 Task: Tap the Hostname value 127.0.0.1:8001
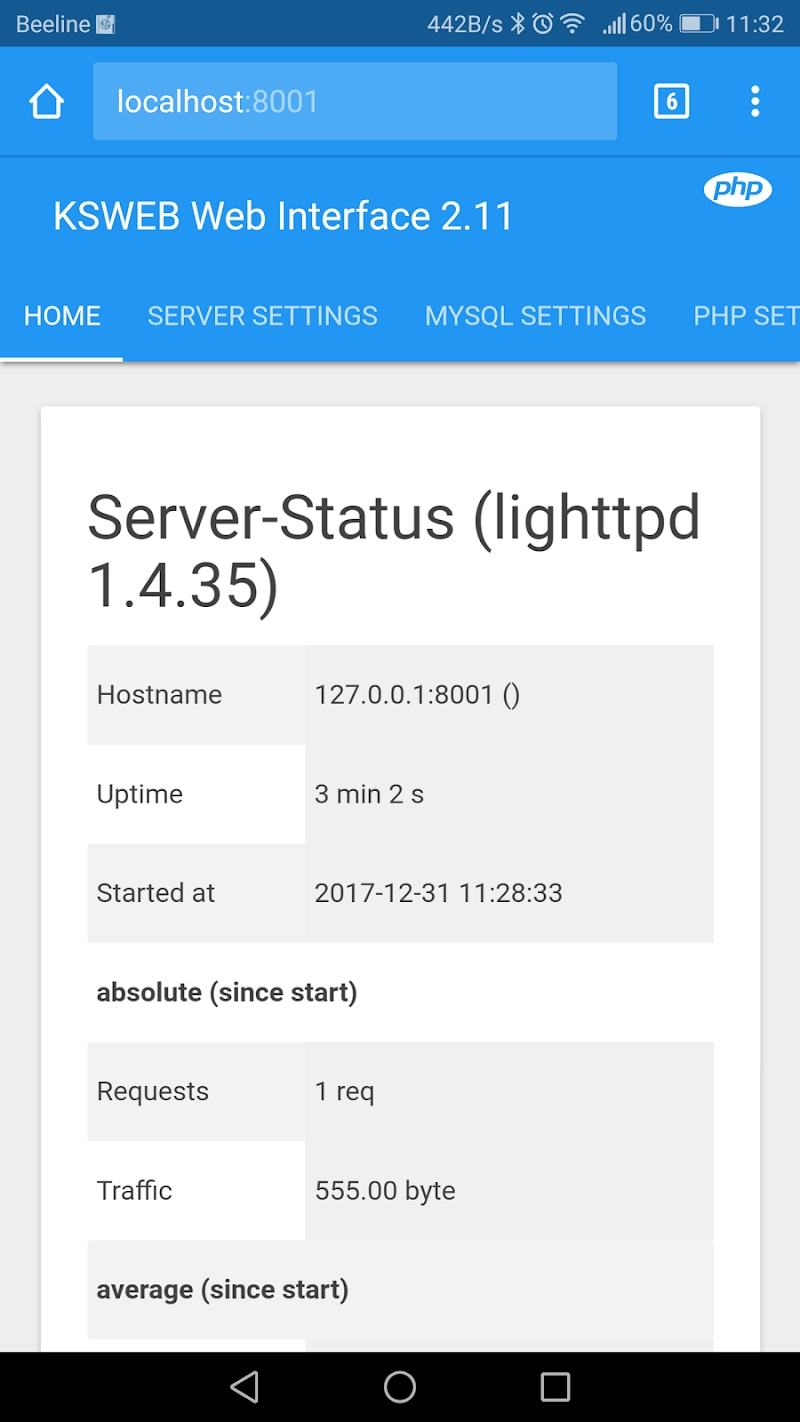pos(417,694)
